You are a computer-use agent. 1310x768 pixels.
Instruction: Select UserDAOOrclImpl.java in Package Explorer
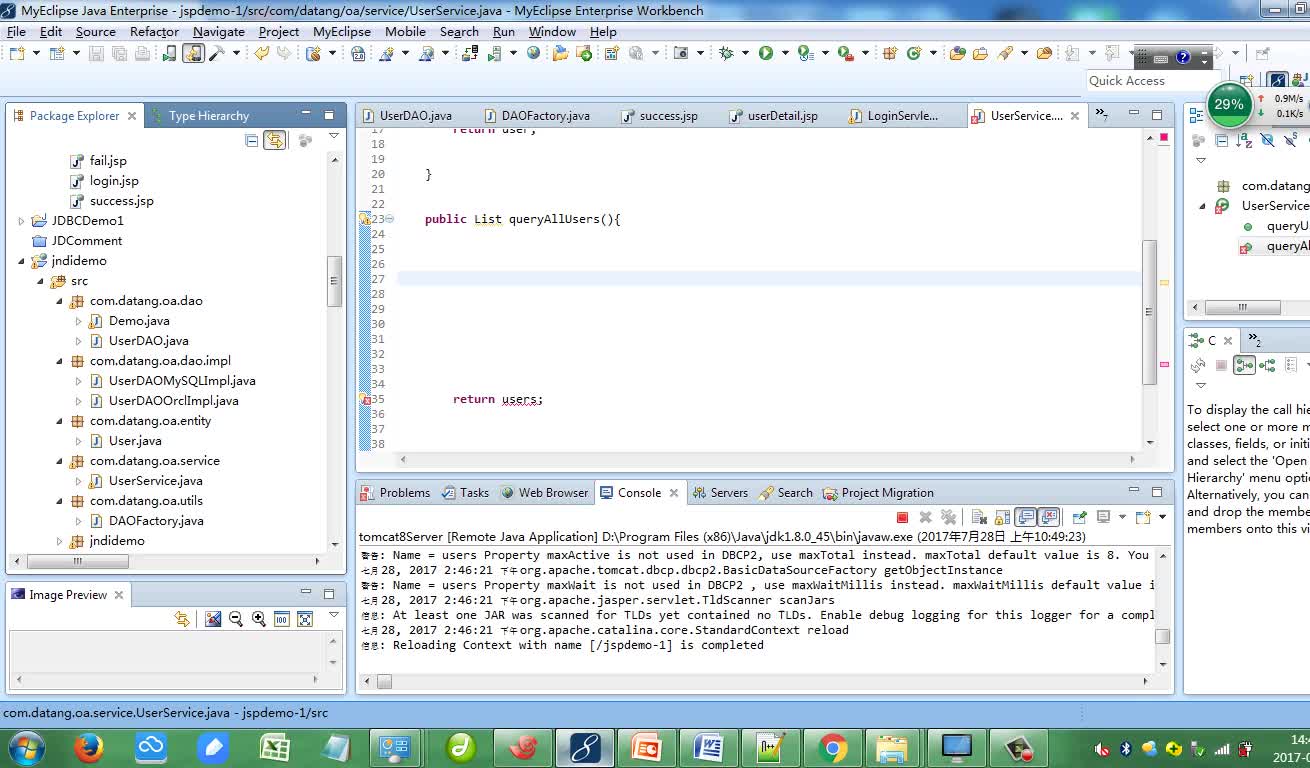(173, 401)
